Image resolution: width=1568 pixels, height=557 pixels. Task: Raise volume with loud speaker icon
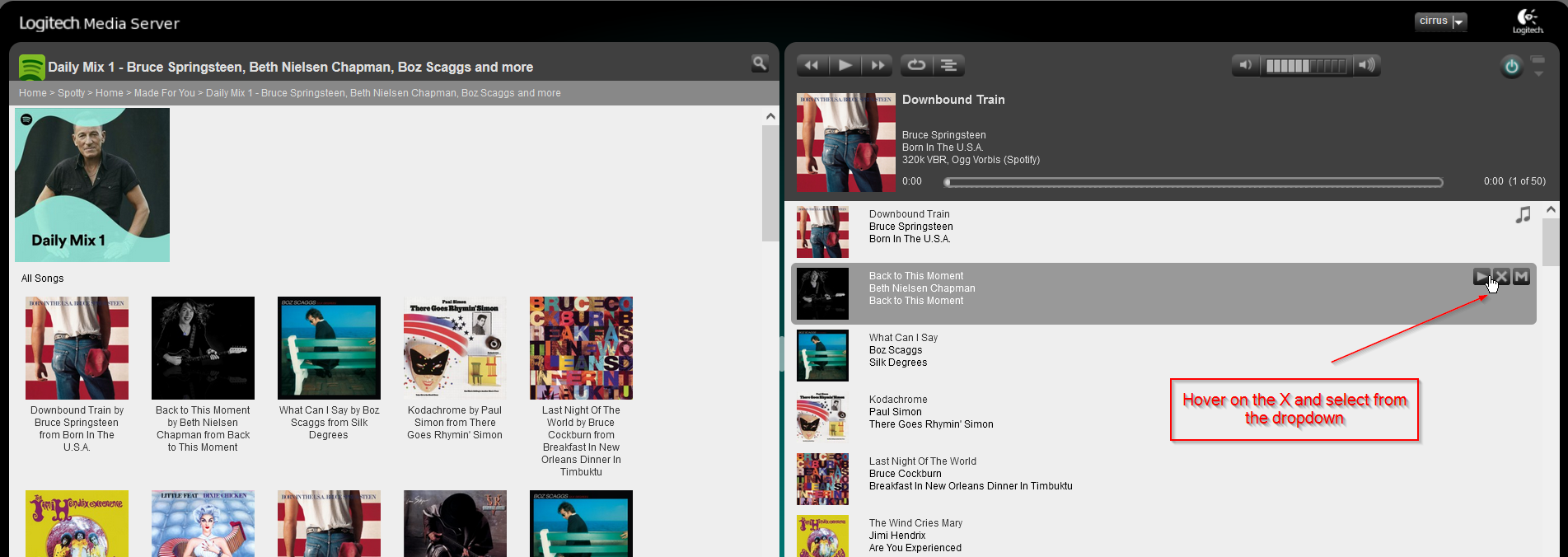[1366, 65]
